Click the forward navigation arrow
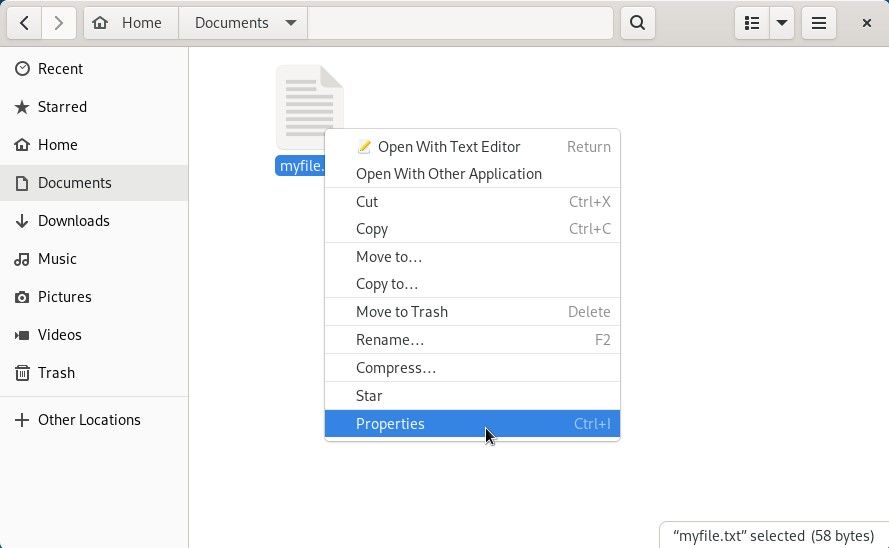Screen dimensions: 889x548 [x=59, y=23]
